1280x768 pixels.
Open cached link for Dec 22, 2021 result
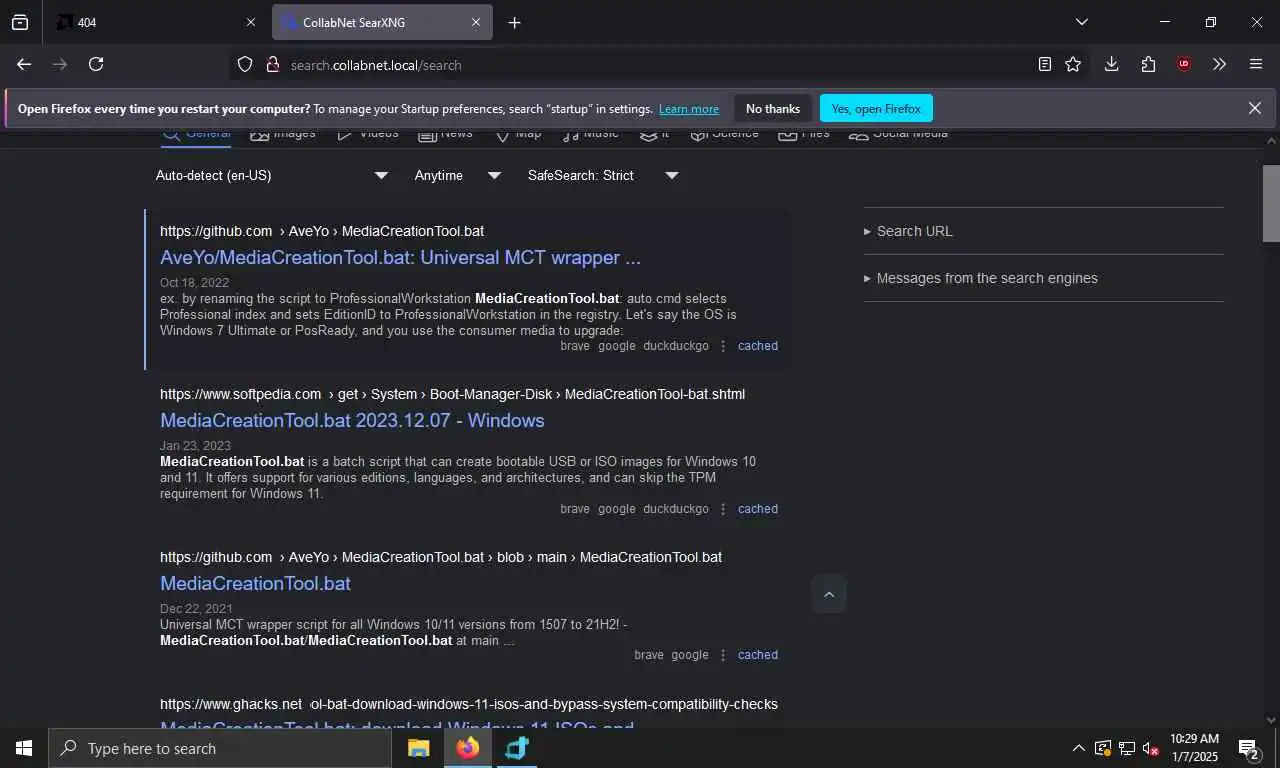click(758, 655)
